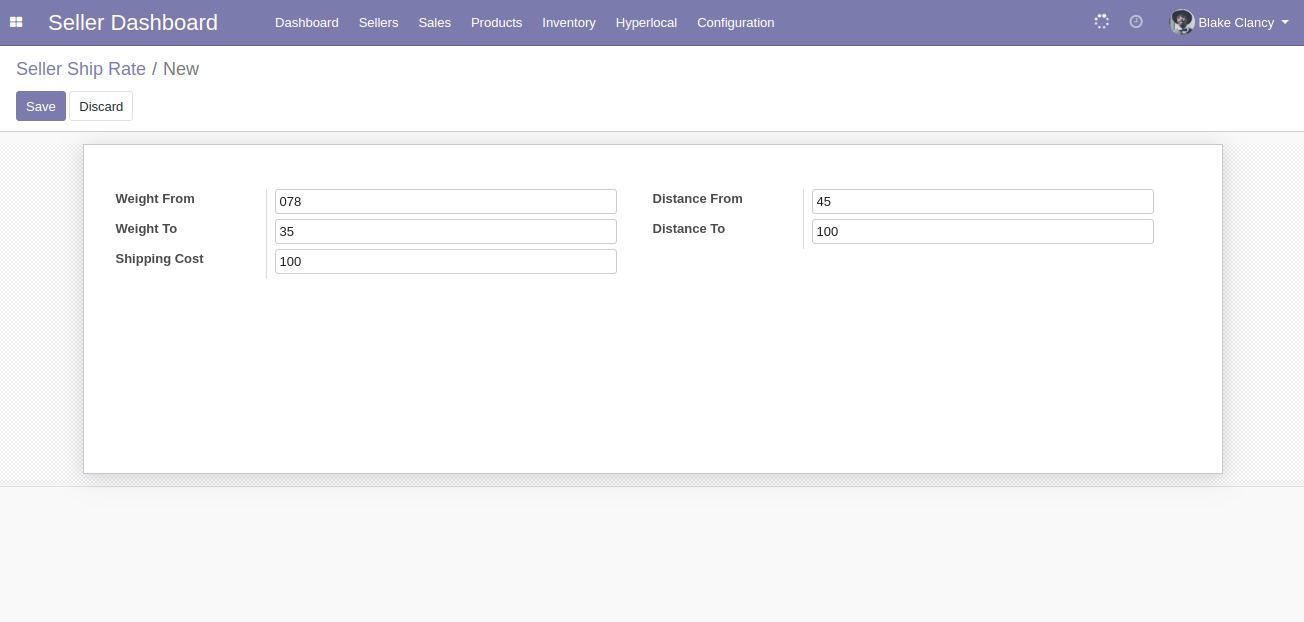Focus the Weight From field
This screenshot has width=1304, height=622.
(446, 201)
